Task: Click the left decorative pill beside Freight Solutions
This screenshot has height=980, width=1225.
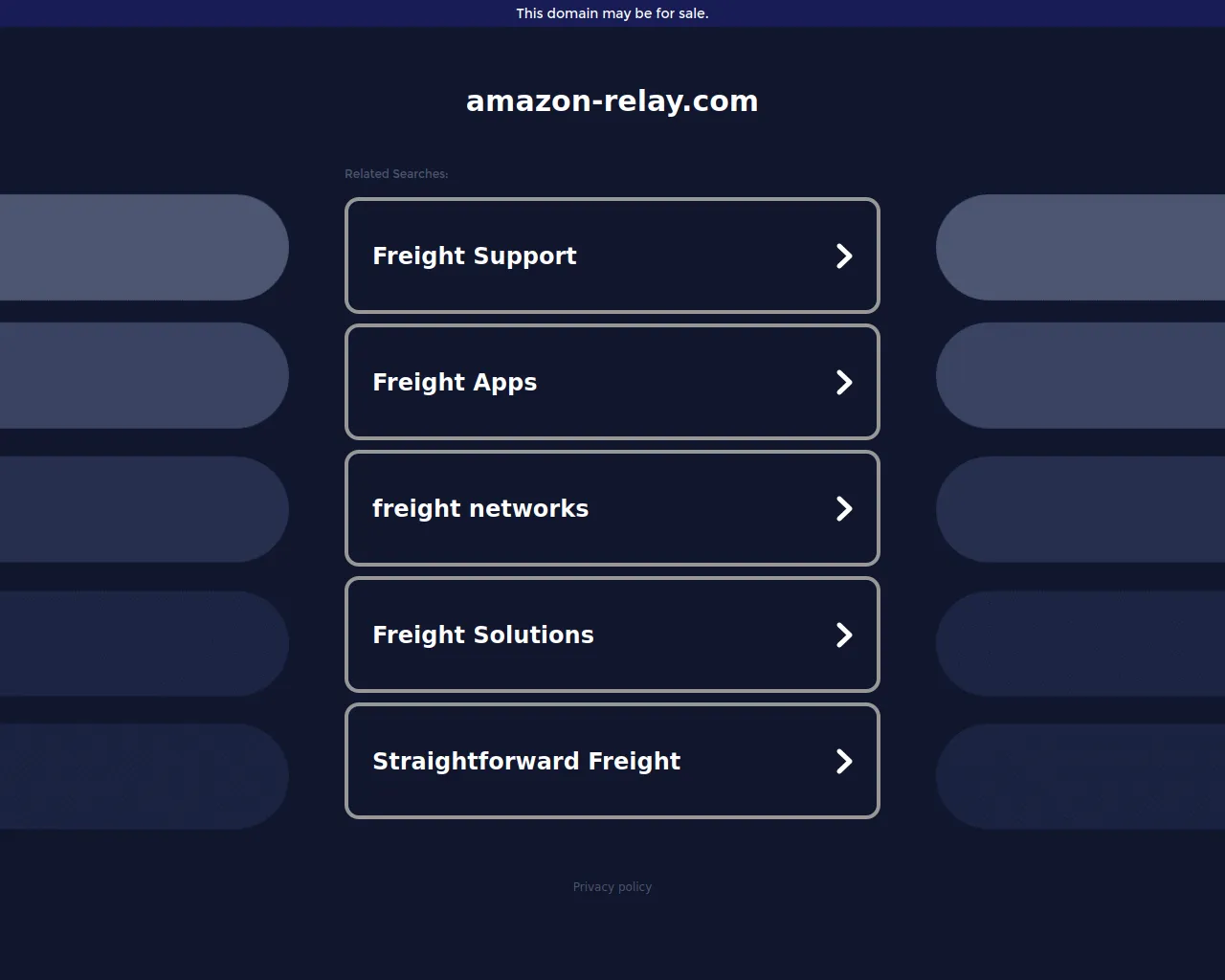Action: point(144,643)
